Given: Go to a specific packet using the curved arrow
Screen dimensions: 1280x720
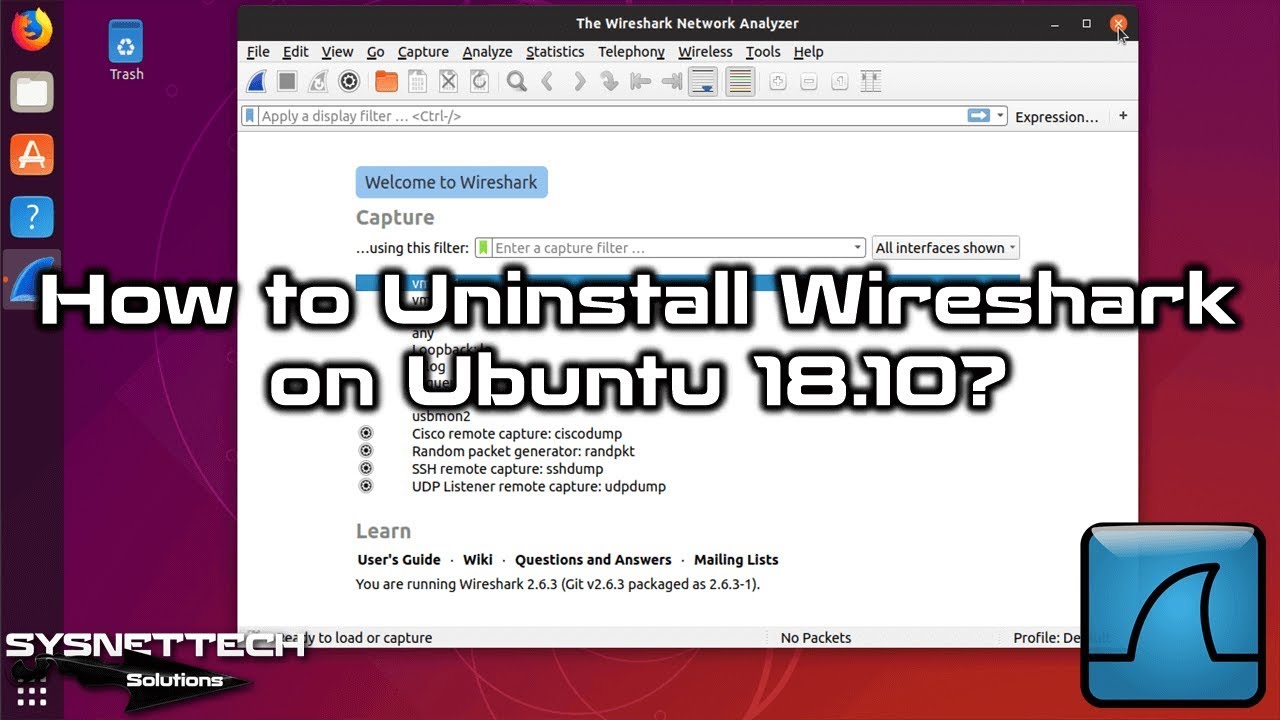Looking at the screenshot, I should tap(609, 81).
